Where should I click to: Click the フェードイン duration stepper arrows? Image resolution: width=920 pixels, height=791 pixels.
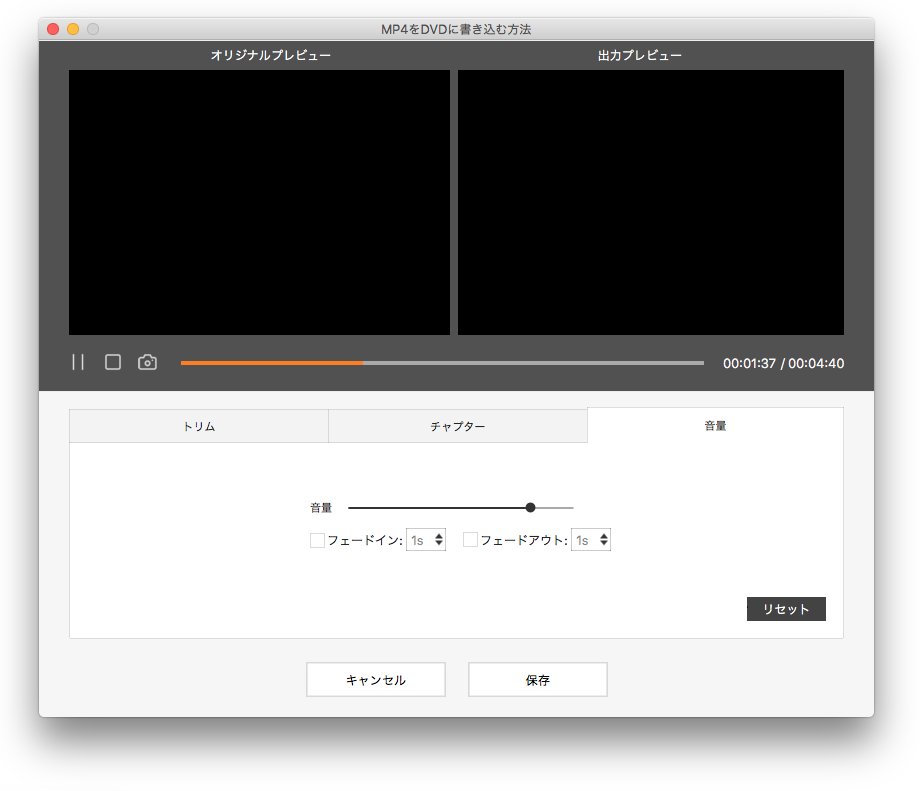click(439, 540)
